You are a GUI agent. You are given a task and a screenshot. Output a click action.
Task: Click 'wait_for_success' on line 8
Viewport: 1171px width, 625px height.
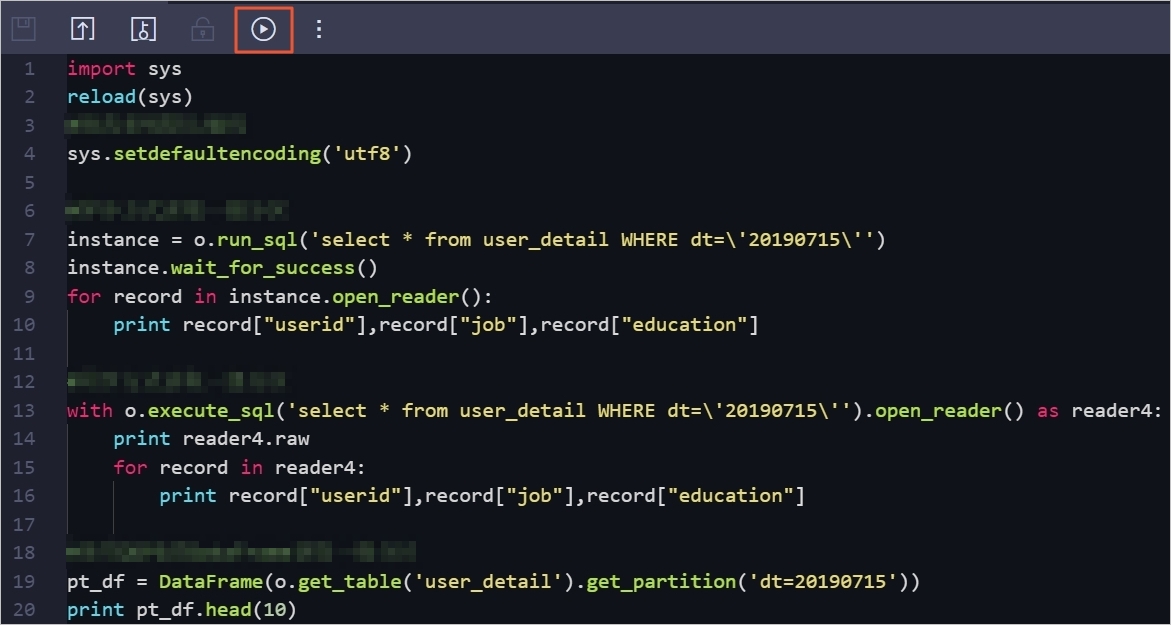coord(263,268)
